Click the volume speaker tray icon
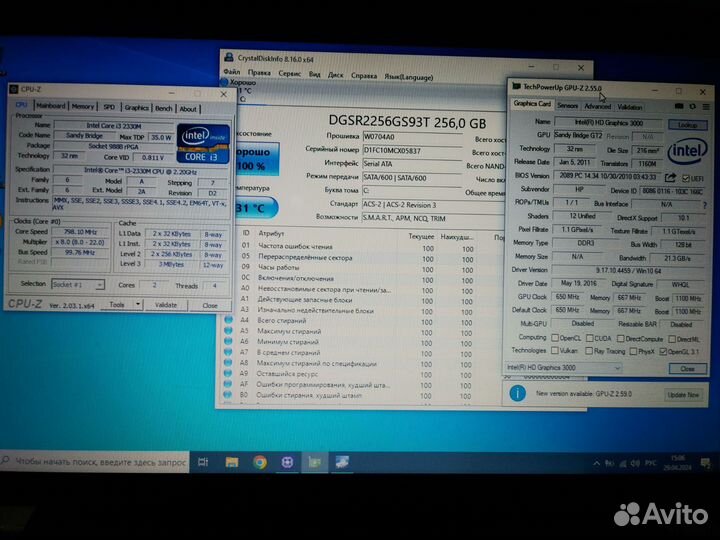Image resolution: width=720 pixels, height=540 pixels. pyautogui.click(x=636, y=463)
